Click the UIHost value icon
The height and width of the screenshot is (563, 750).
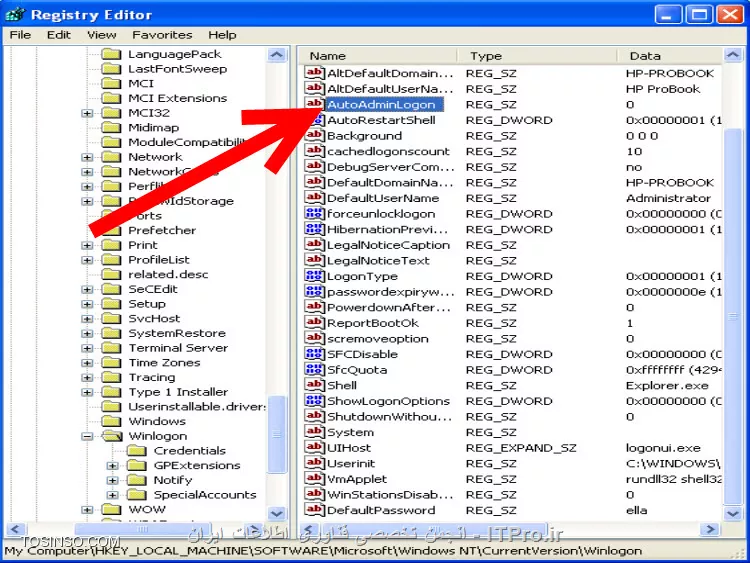314,448
